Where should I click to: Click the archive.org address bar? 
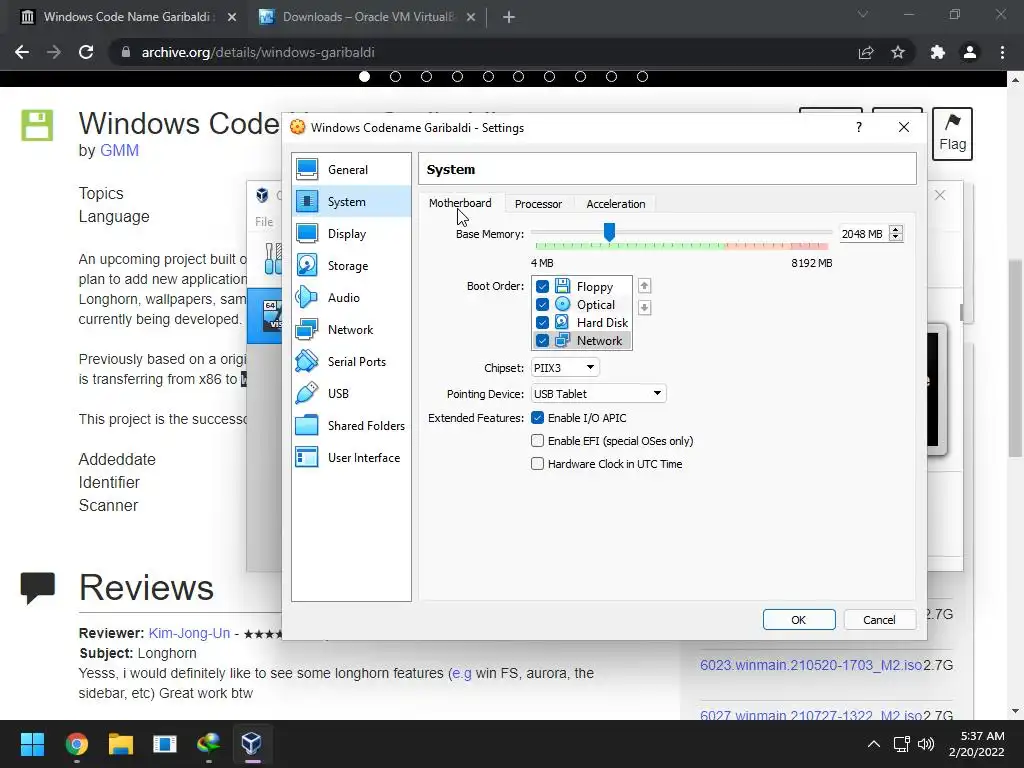click(x=483, y=52)
